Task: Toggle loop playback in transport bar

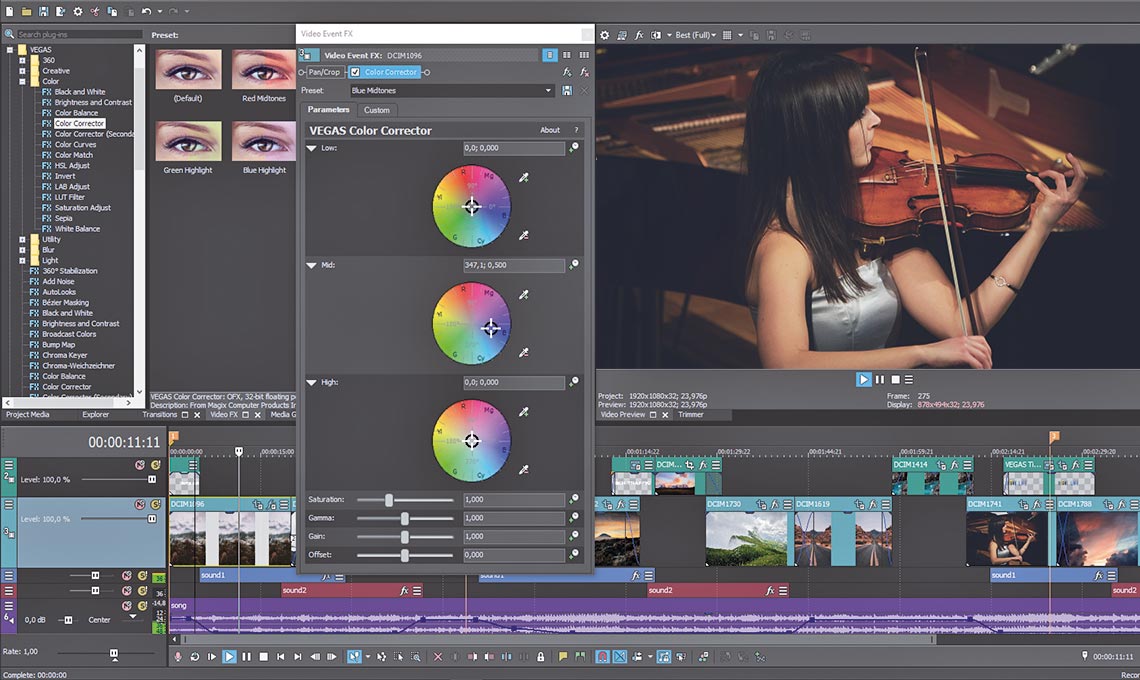Action: point(195,657)
